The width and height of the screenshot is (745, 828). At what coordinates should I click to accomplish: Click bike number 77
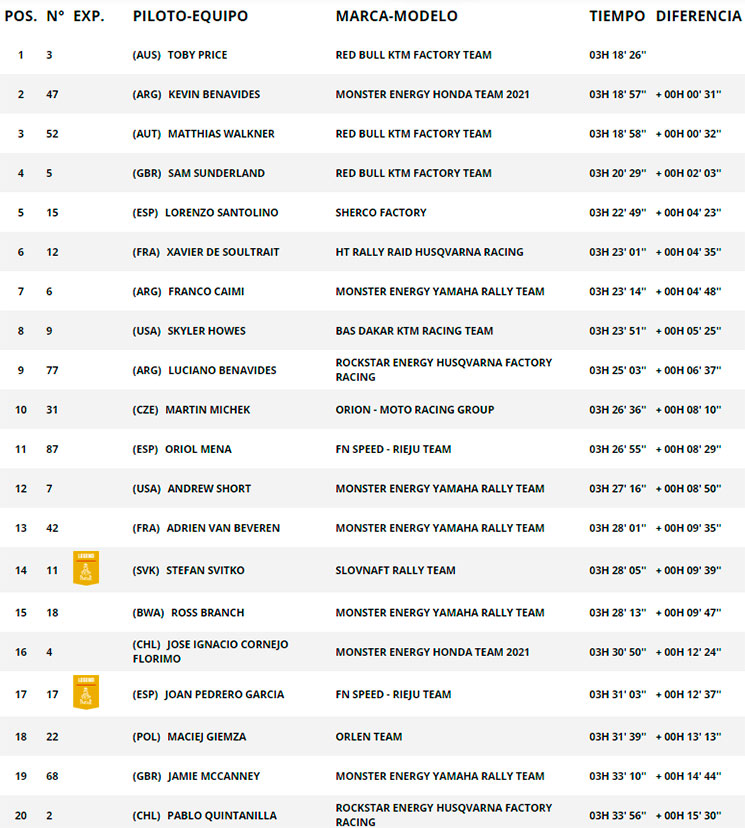click(x=52, y=371)
